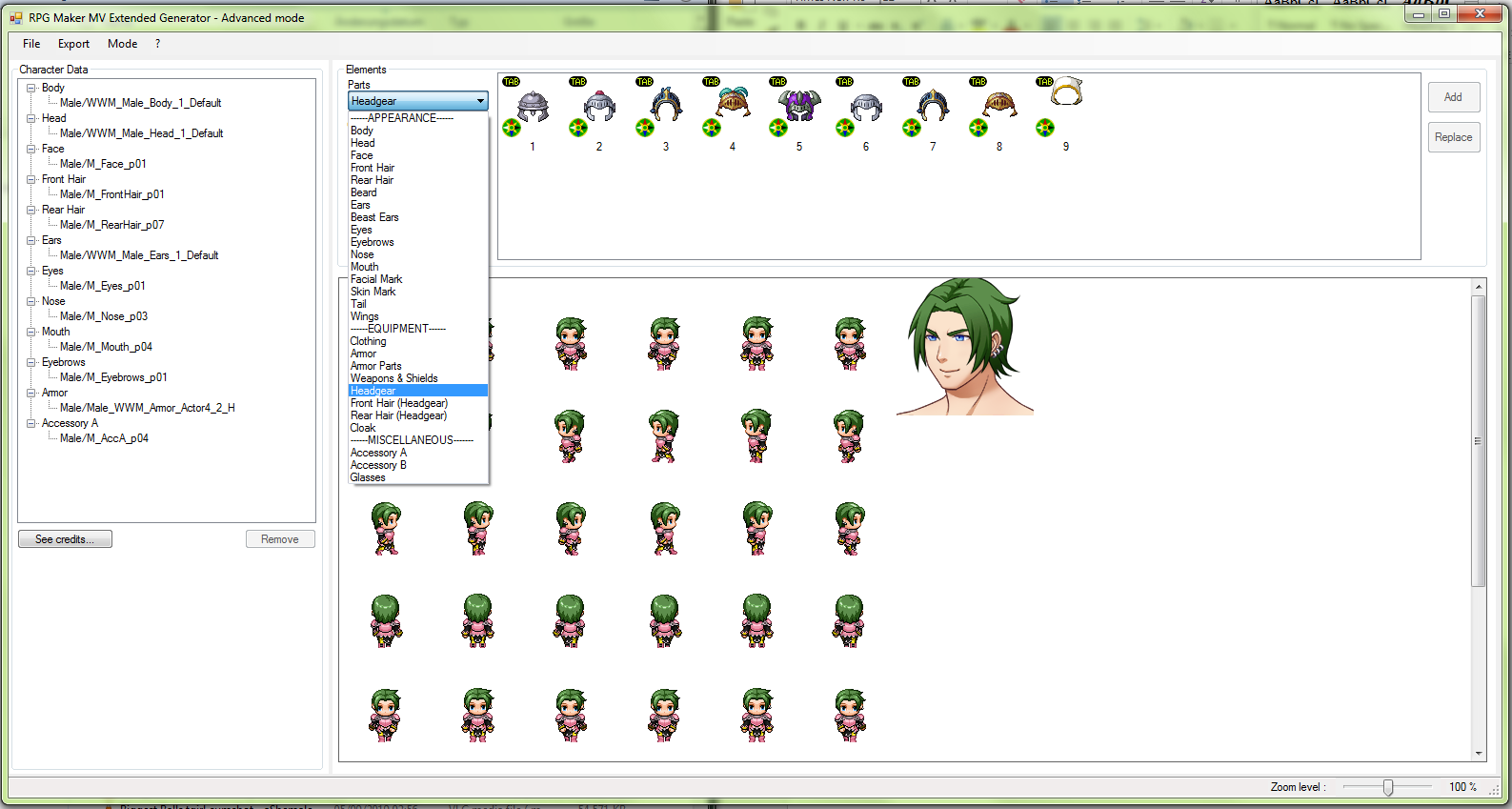Open the Export menu

(x=73, y=44)
